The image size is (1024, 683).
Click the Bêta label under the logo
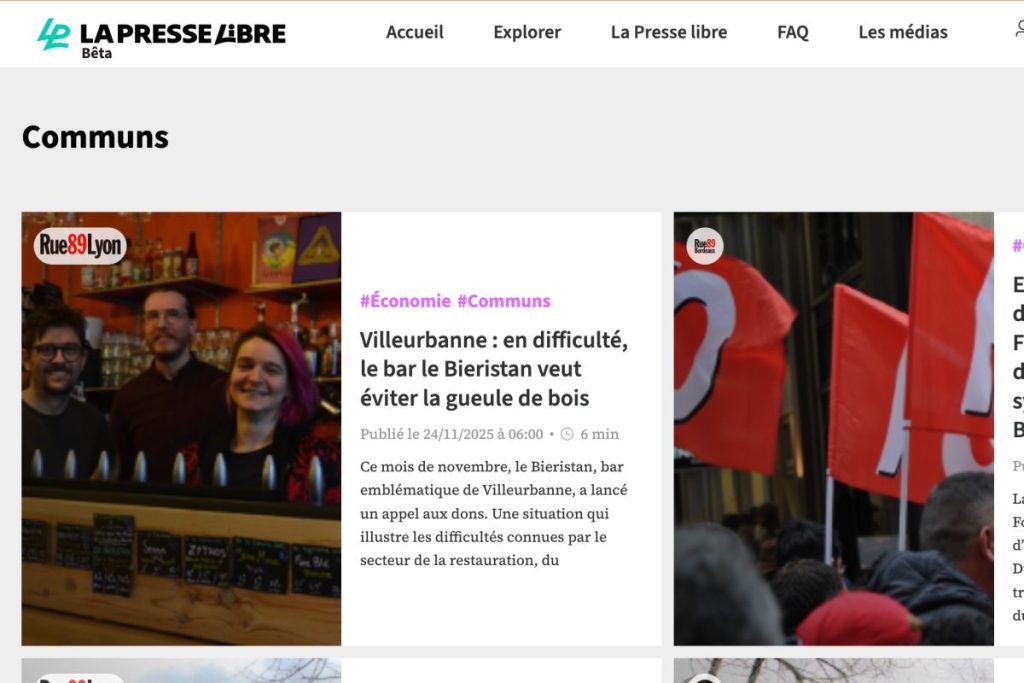[96, 53]
